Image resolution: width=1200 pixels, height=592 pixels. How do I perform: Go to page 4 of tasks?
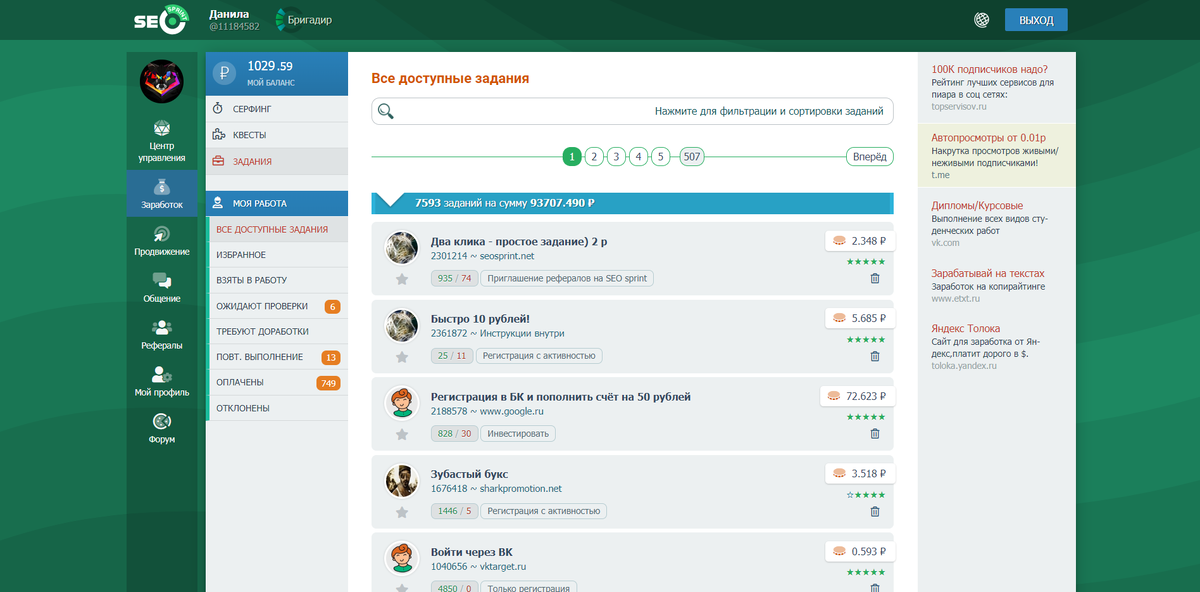click(638, 157)
